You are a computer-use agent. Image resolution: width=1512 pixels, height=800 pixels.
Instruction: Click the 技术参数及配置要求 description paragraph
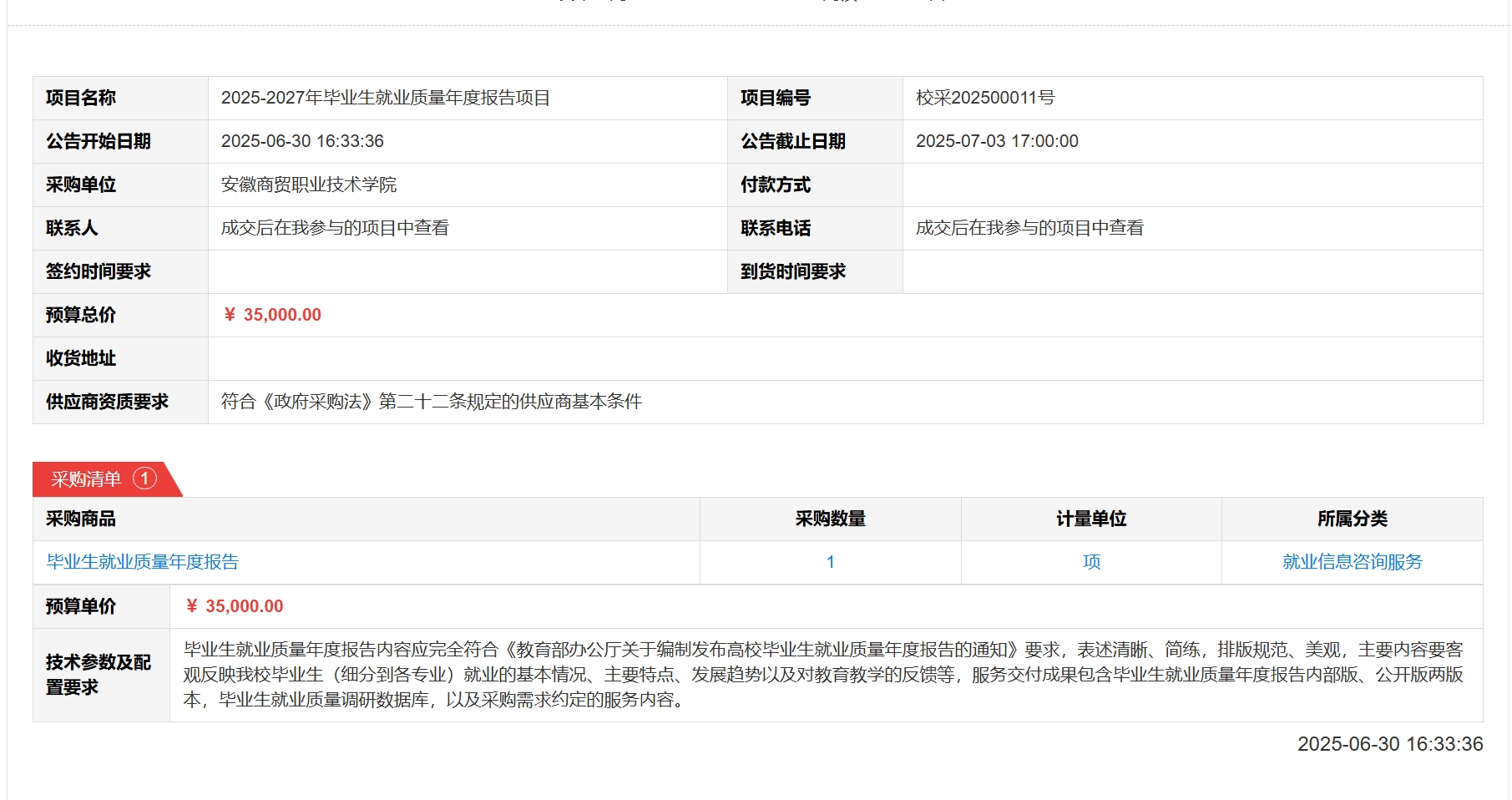point(822,675)
